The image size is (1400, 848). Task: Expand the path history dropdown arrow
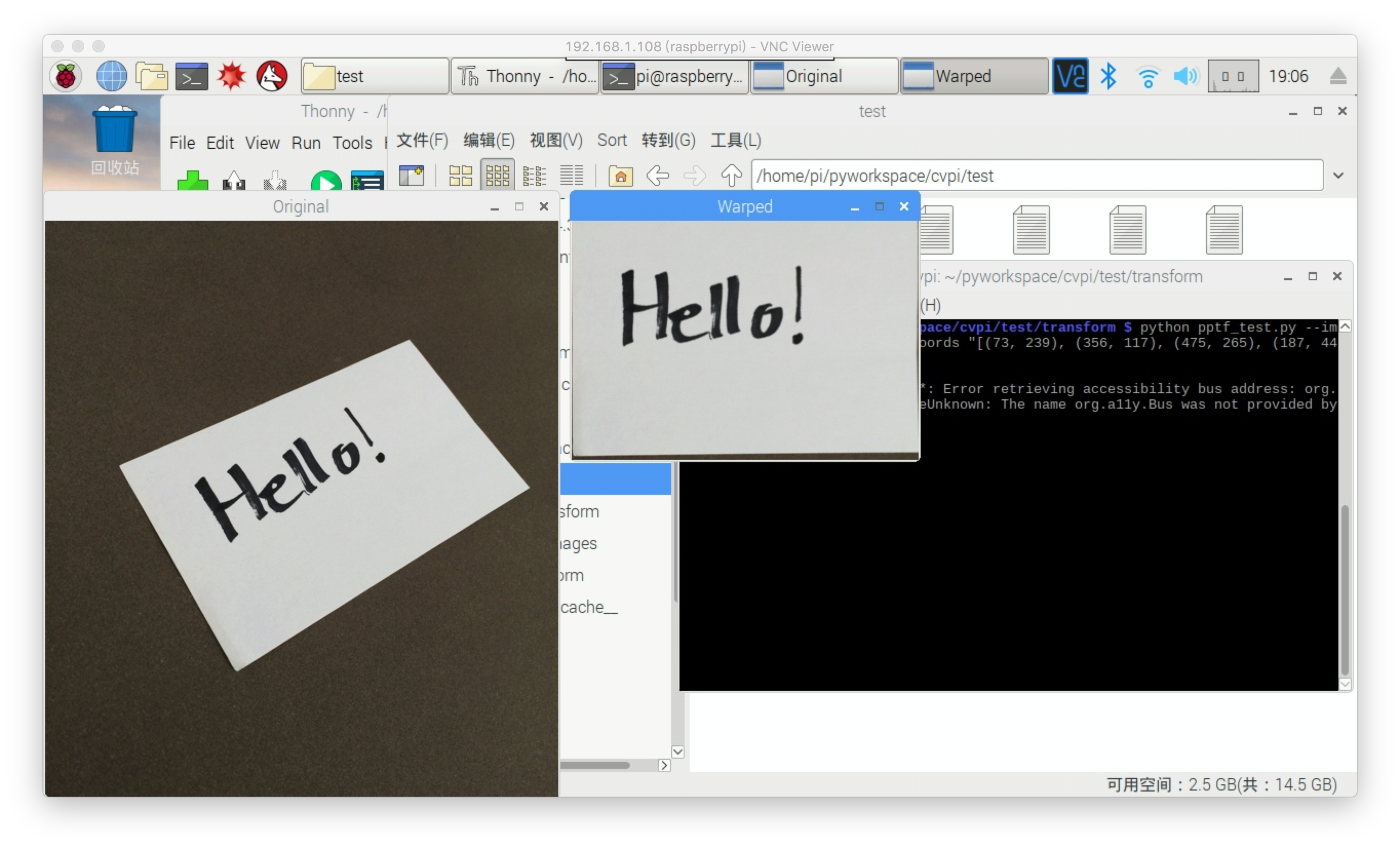[1338, 176]
